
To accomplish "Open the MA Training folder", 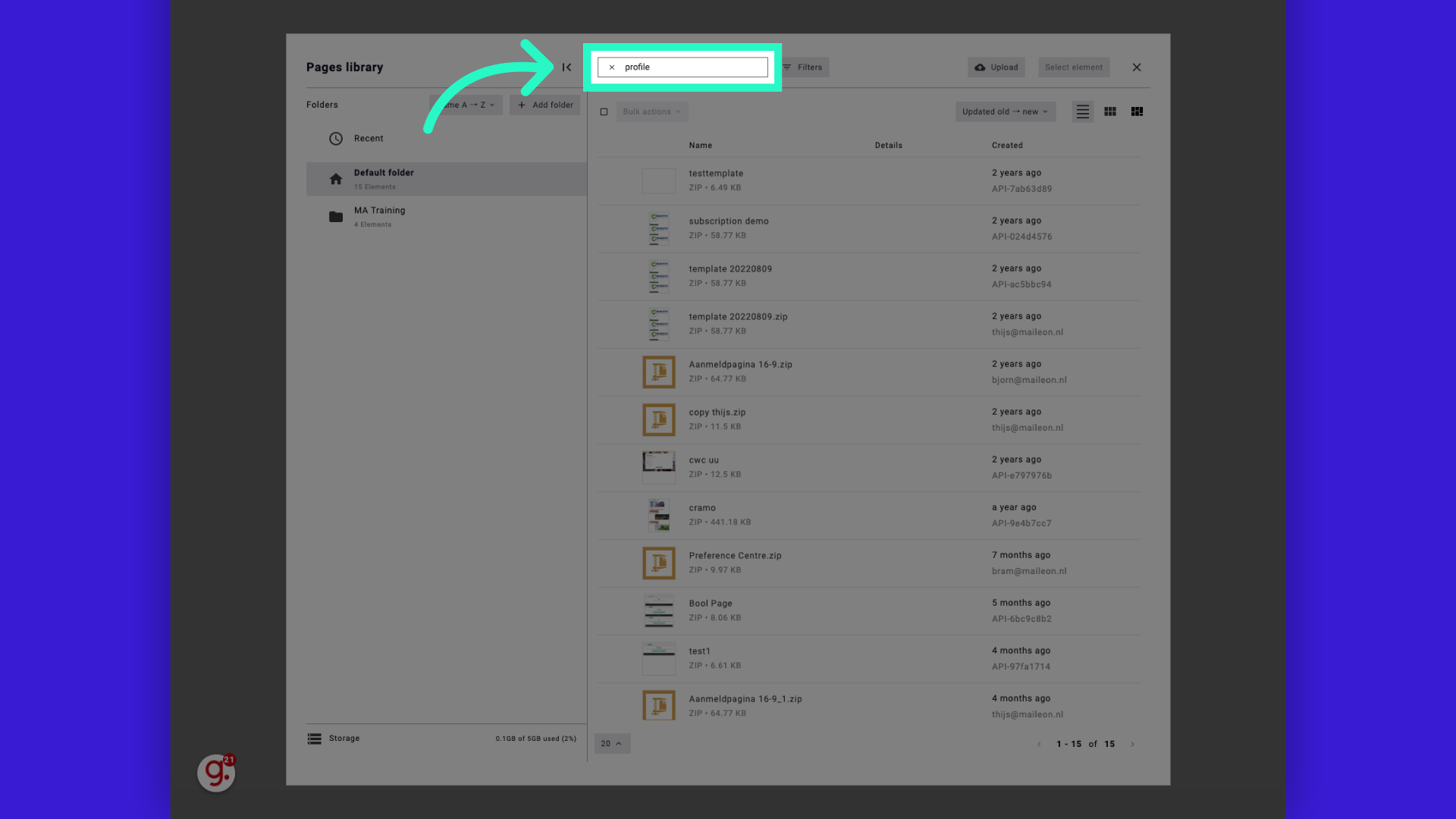I will (x=379, y=216).
